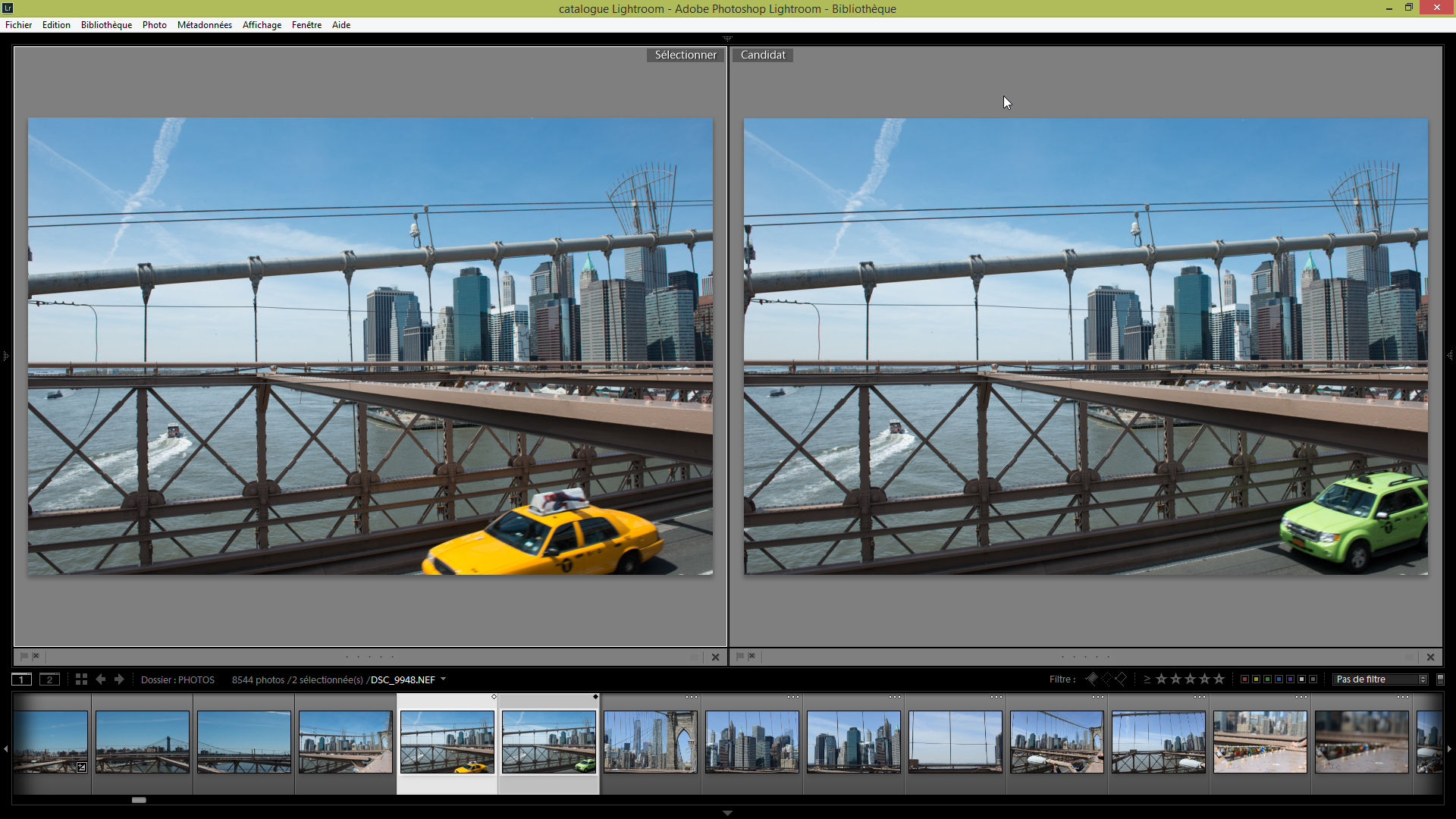
Task: Filter by red color label
Action: click(x=1244, y=679)
